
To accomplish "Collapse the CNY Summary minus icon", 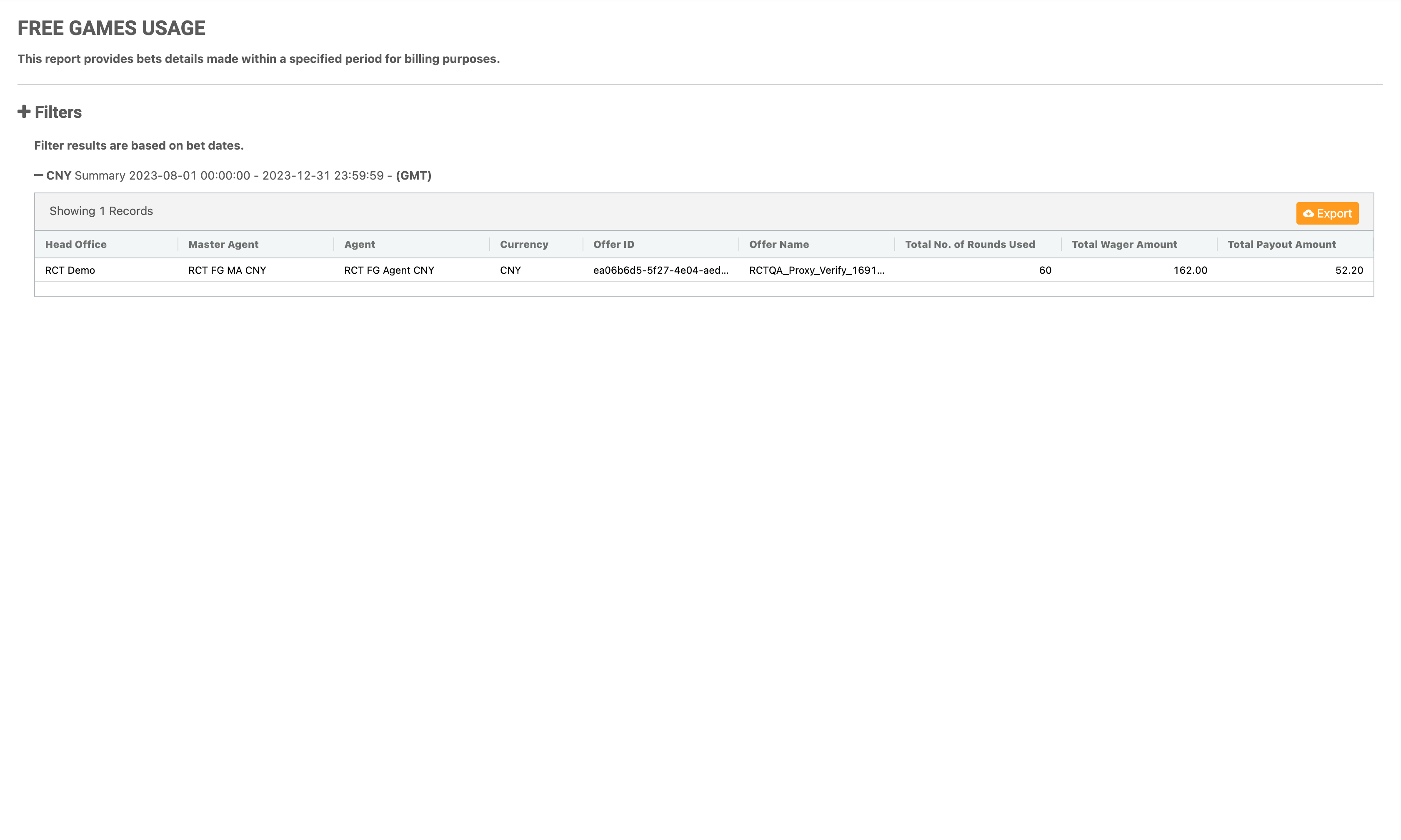I will 38,175.
